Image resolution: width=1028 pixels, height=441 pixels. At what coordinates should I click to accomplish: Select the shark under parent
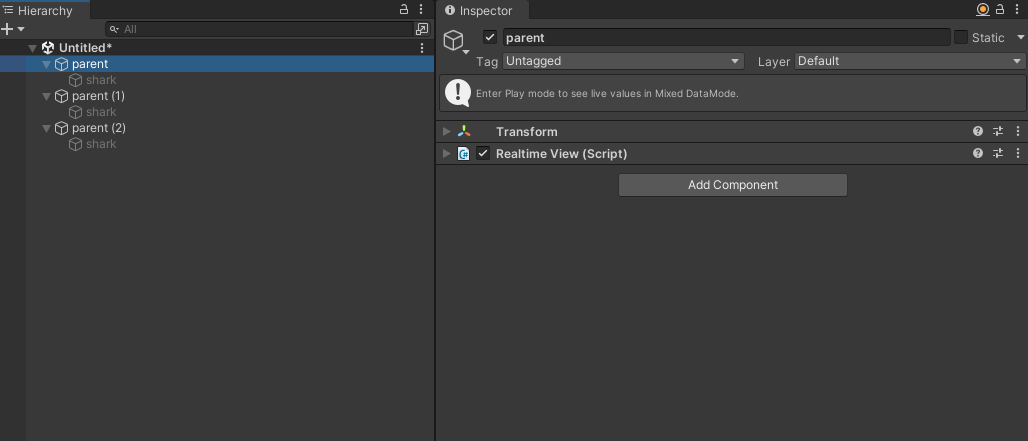(101, 80)
